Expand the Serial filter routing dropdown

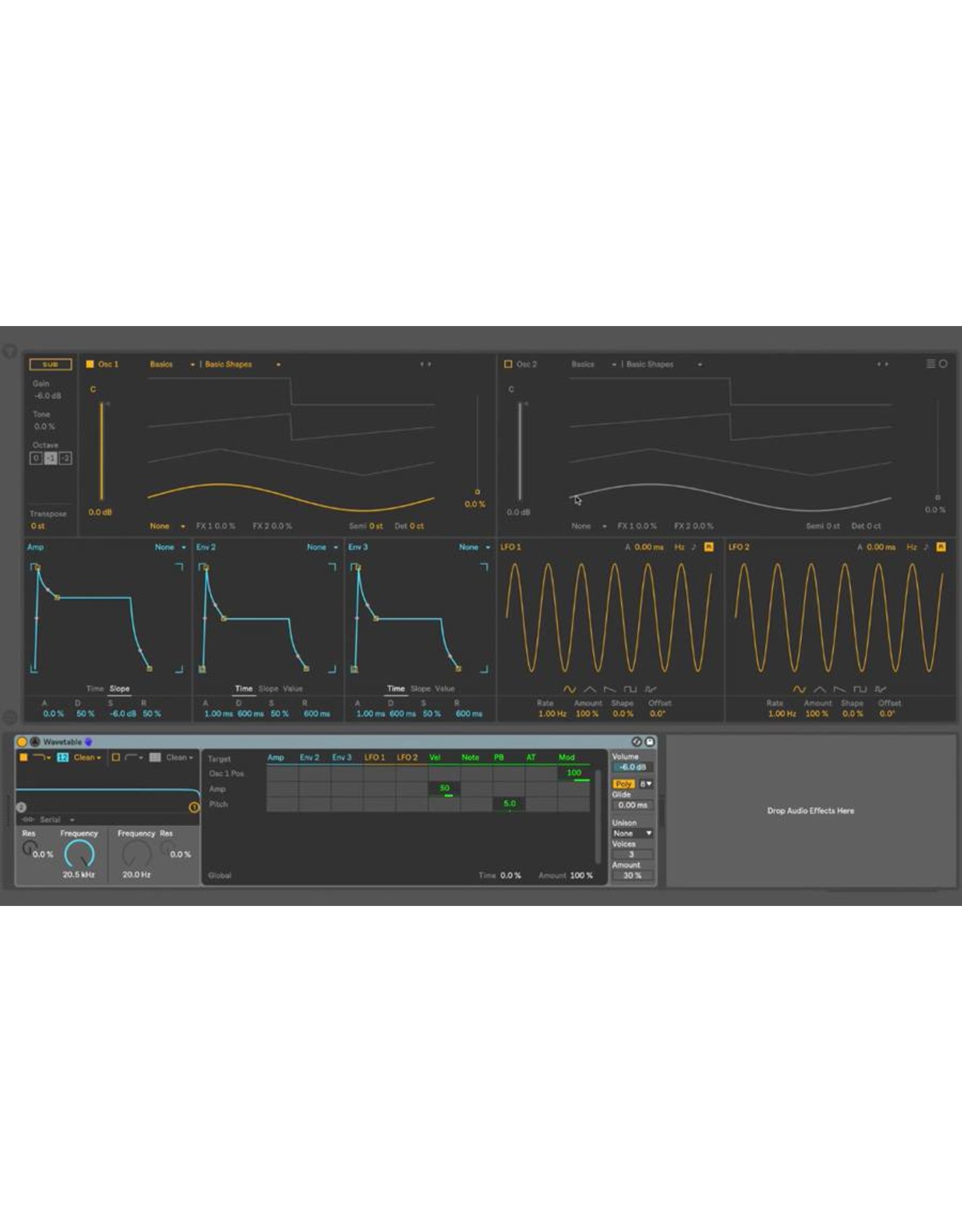(57, 819)
